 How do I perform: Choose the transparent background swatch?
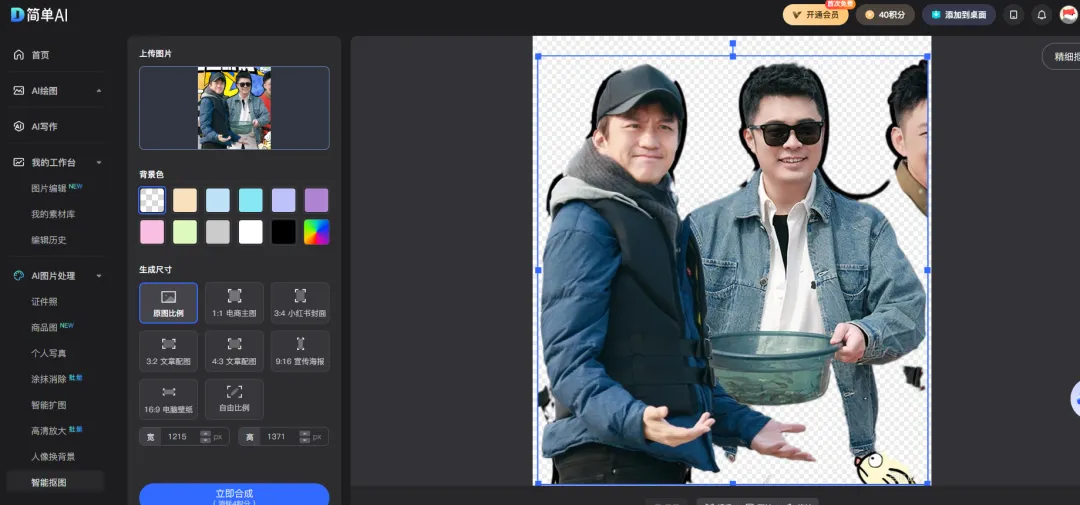point(152,200)
